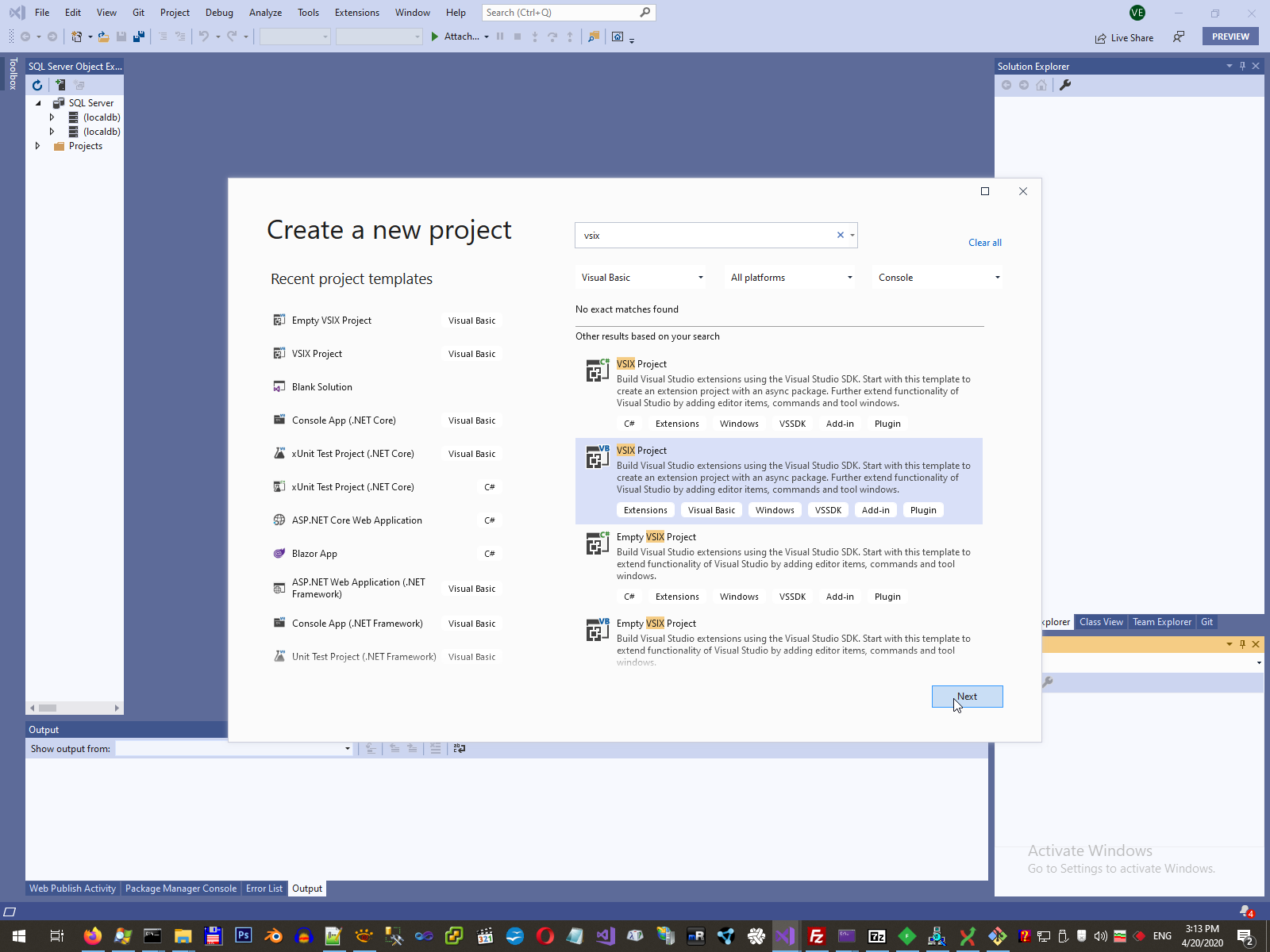The height and width of the screenshot is (952, 1270).
Task: Open the feedback icon beside Live Share
Action: (x=1179, y=37)
